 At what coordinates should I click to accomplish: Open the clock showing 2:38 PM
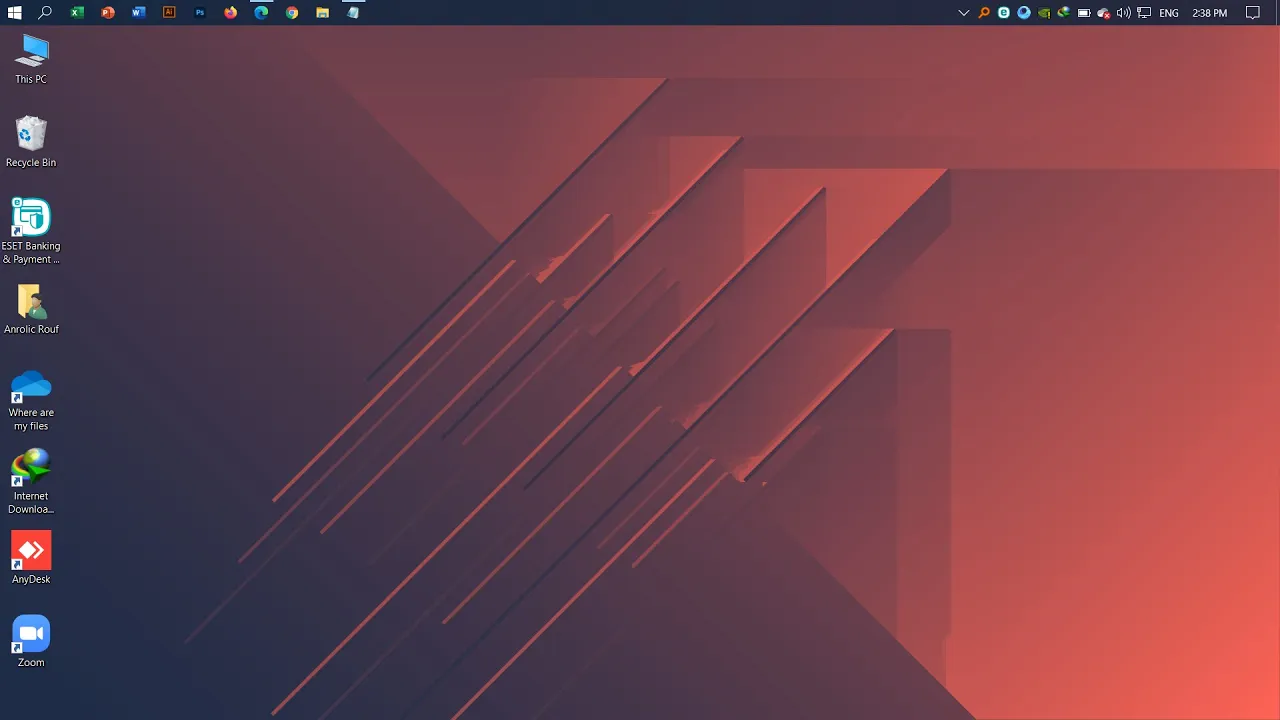click(1210, 13)
